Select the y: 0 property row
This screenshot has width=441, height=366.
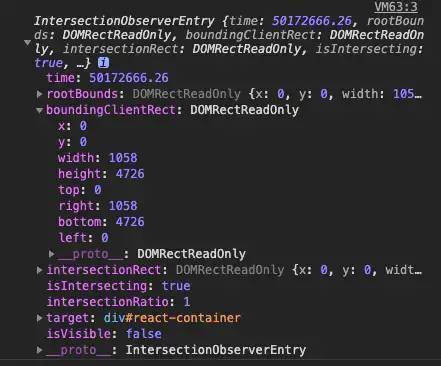point(72,142)
